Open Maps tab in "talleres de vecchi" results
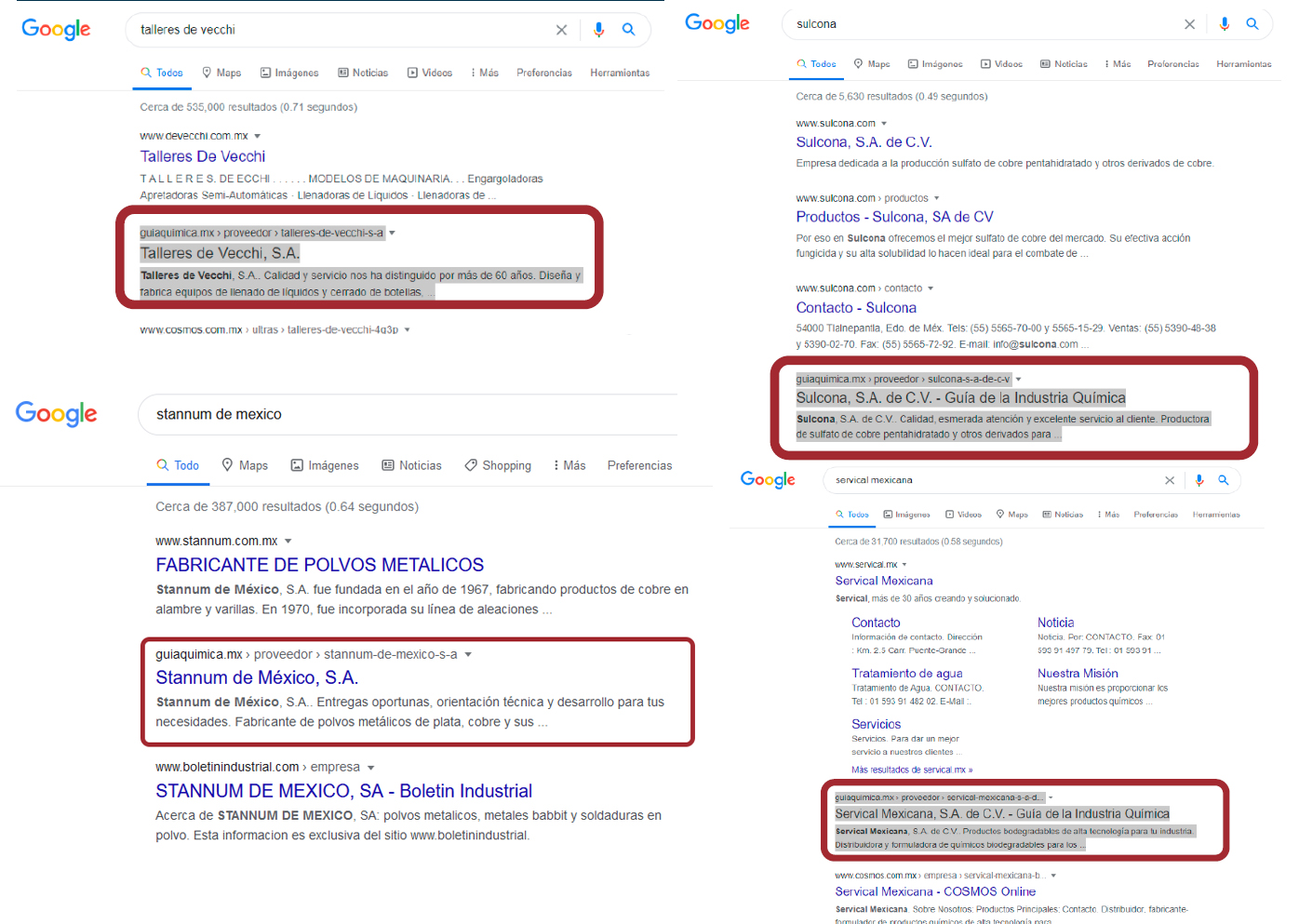1299x924 pixels. [x=221, y=73]
